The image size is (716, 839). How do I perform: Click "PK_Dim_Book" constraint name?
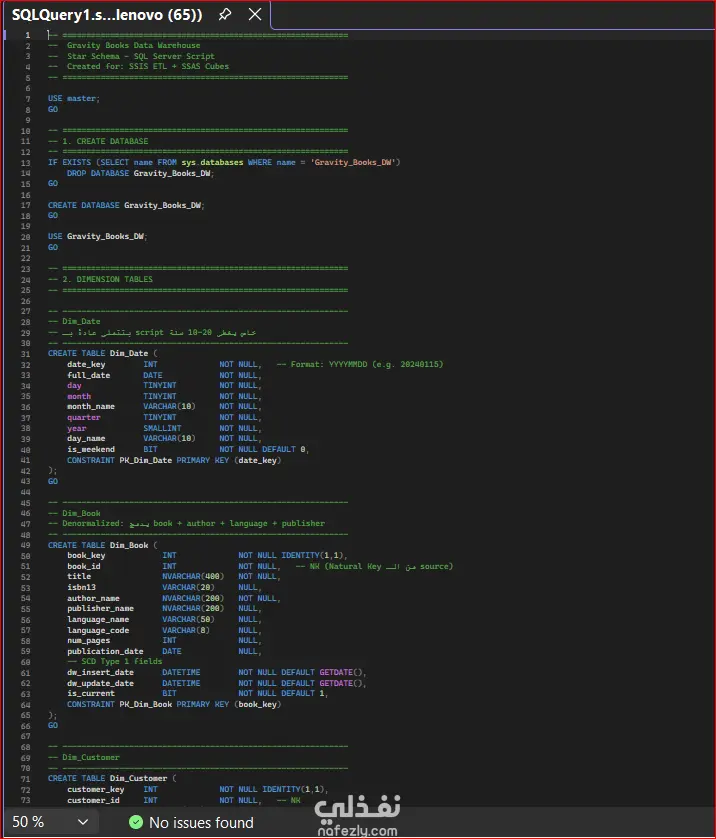tap(146, 704)
